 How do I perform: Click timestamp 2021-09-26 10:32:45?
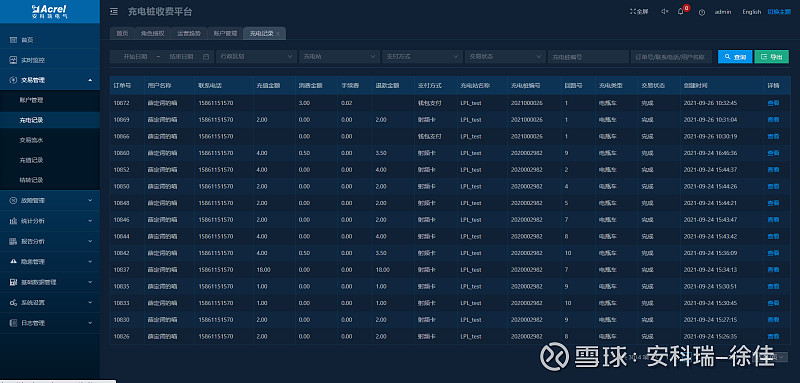710,103
